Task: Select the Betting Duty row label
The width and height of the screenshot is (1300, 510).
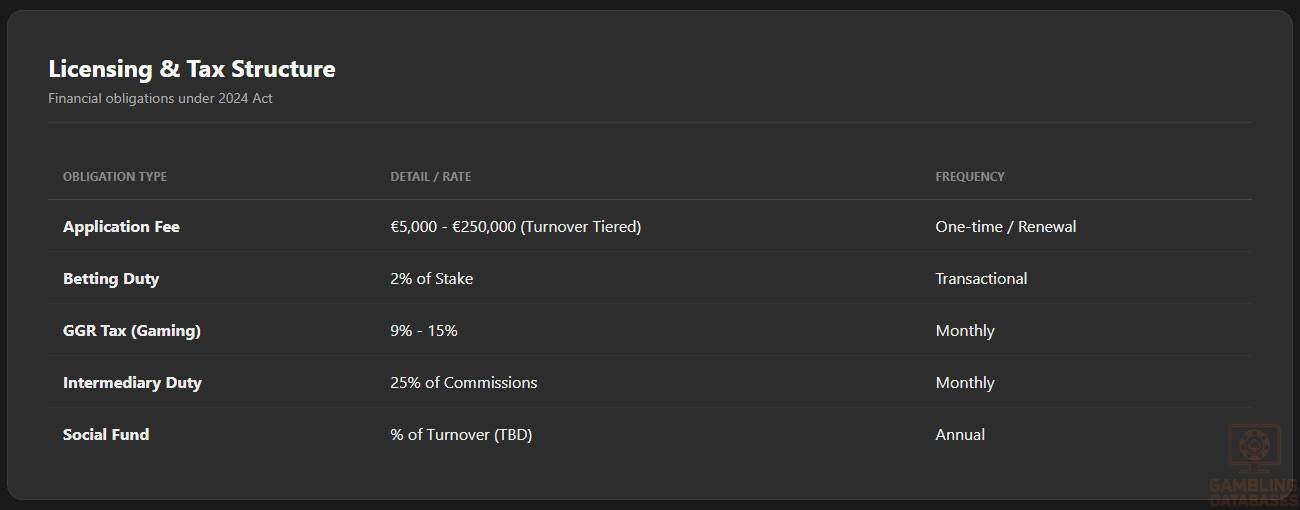Action: coord(111,279)
